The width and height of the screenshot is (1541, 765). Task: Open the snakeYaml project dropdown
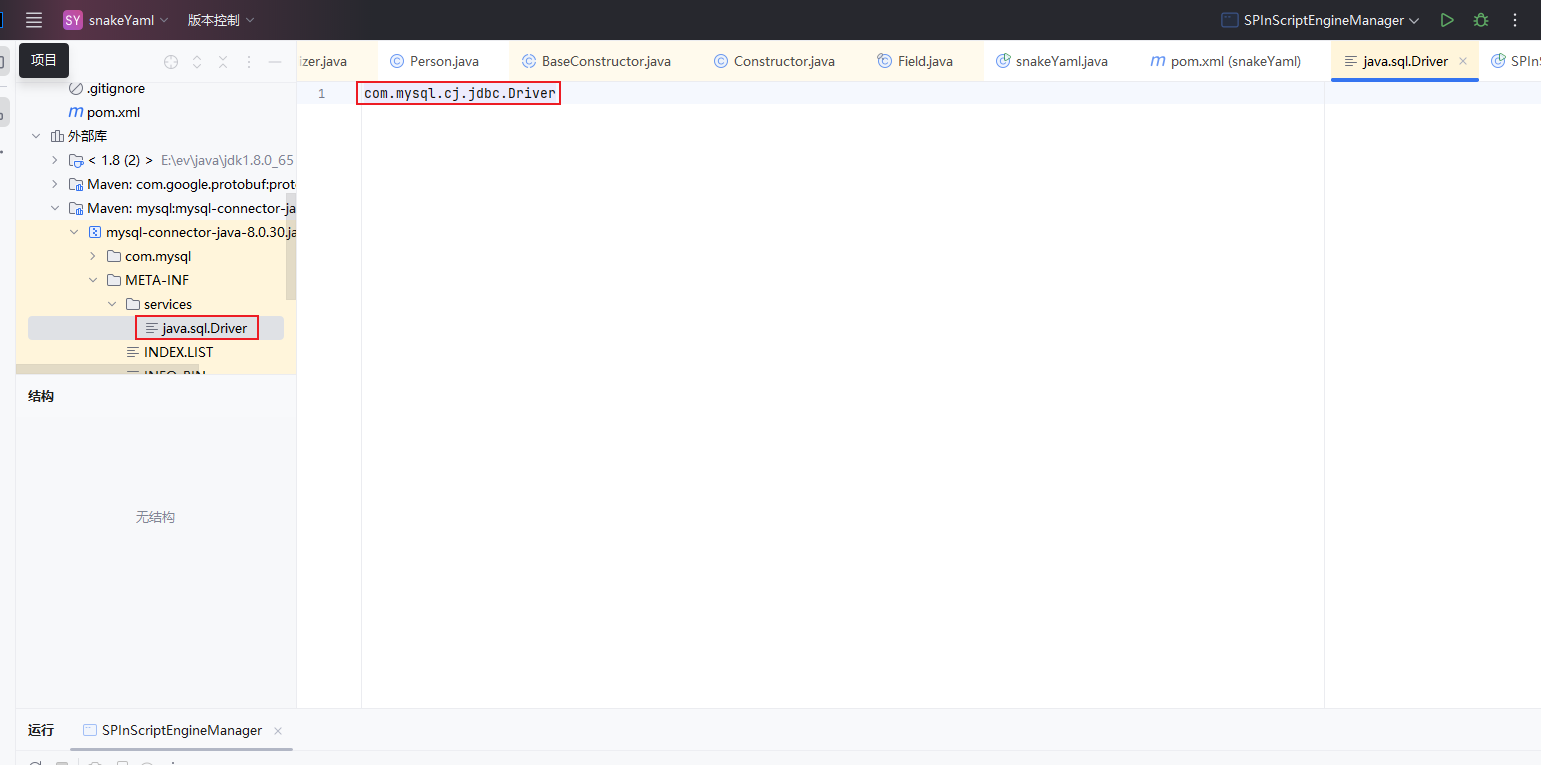pyautogui.click(x=116, y=20)
